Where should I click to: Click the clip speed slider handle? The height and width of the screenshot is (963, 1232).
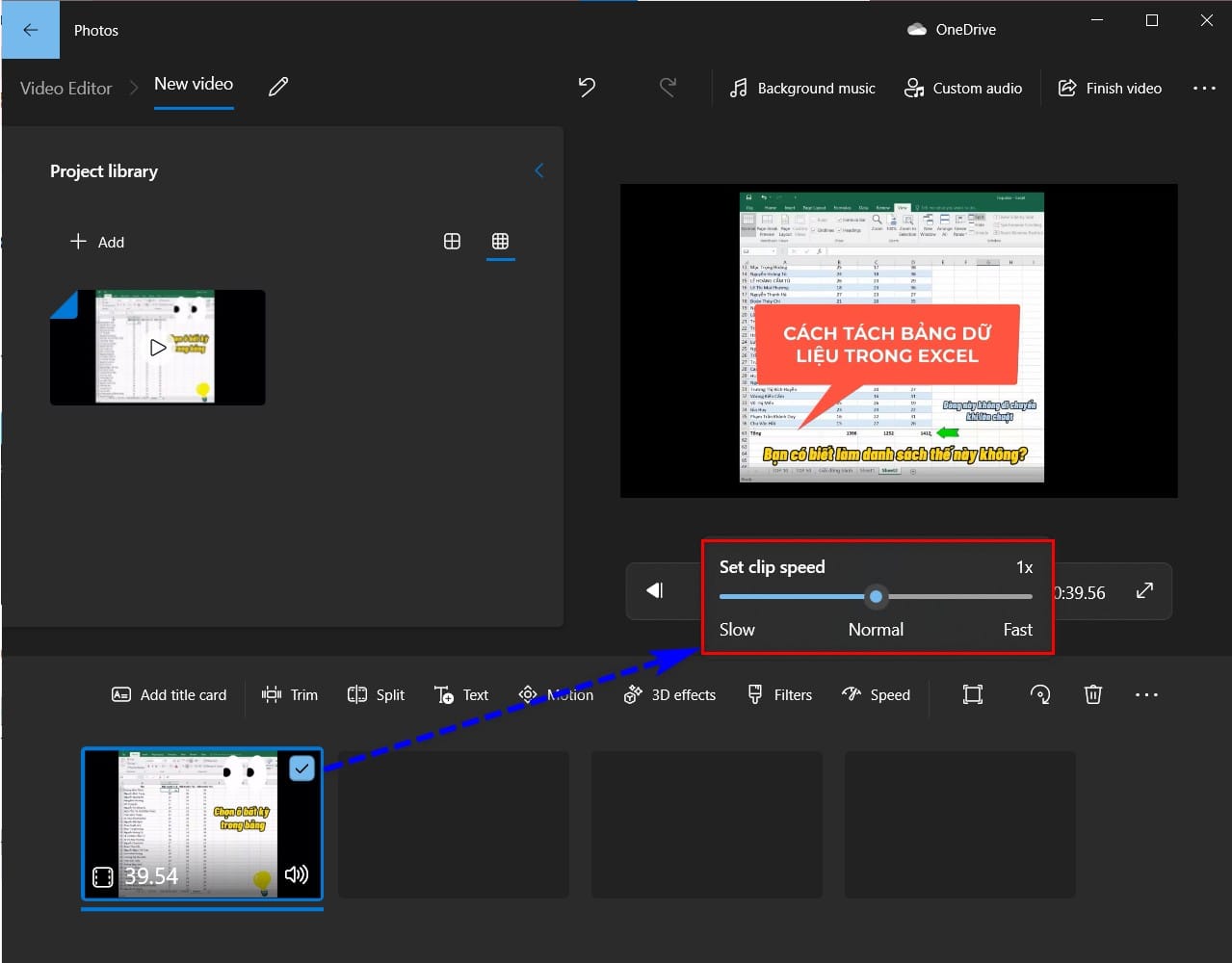pyautogui.click(x=876, y=596)
